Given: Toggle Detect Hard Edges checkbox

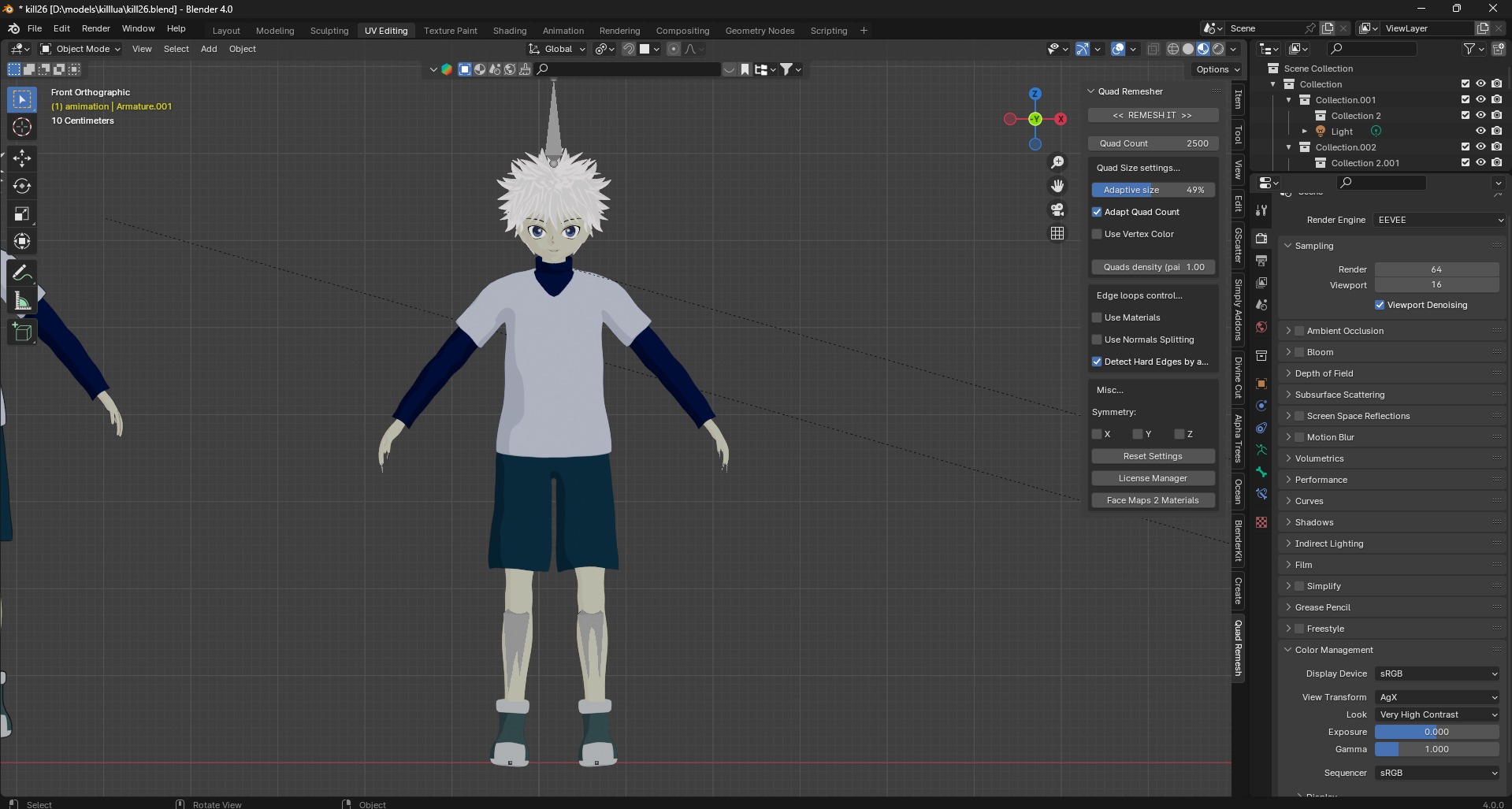Looking at the screenshot, I should (x=1097, y=362).
